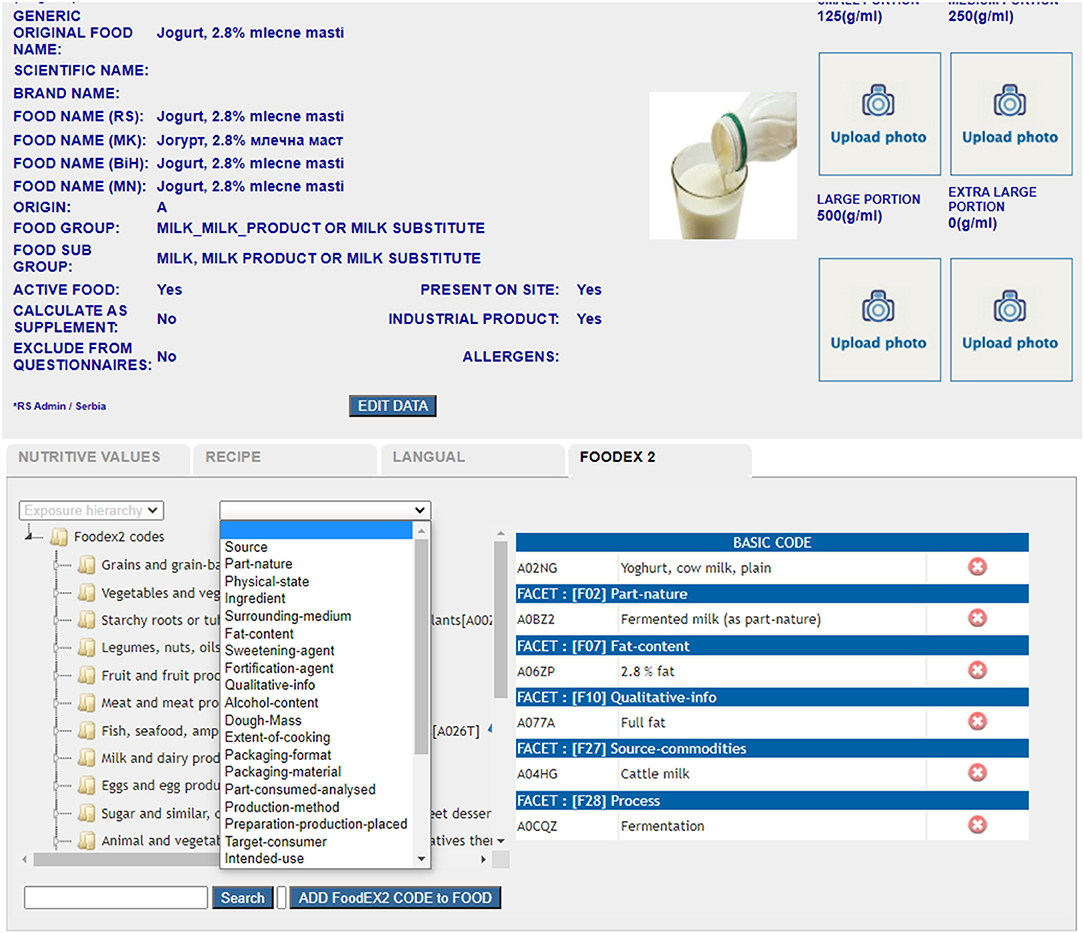Screen dimensions: 1084x933
Task: Delete the Yoghurt, cow milk, plain basic code
Action: point(977,567)
